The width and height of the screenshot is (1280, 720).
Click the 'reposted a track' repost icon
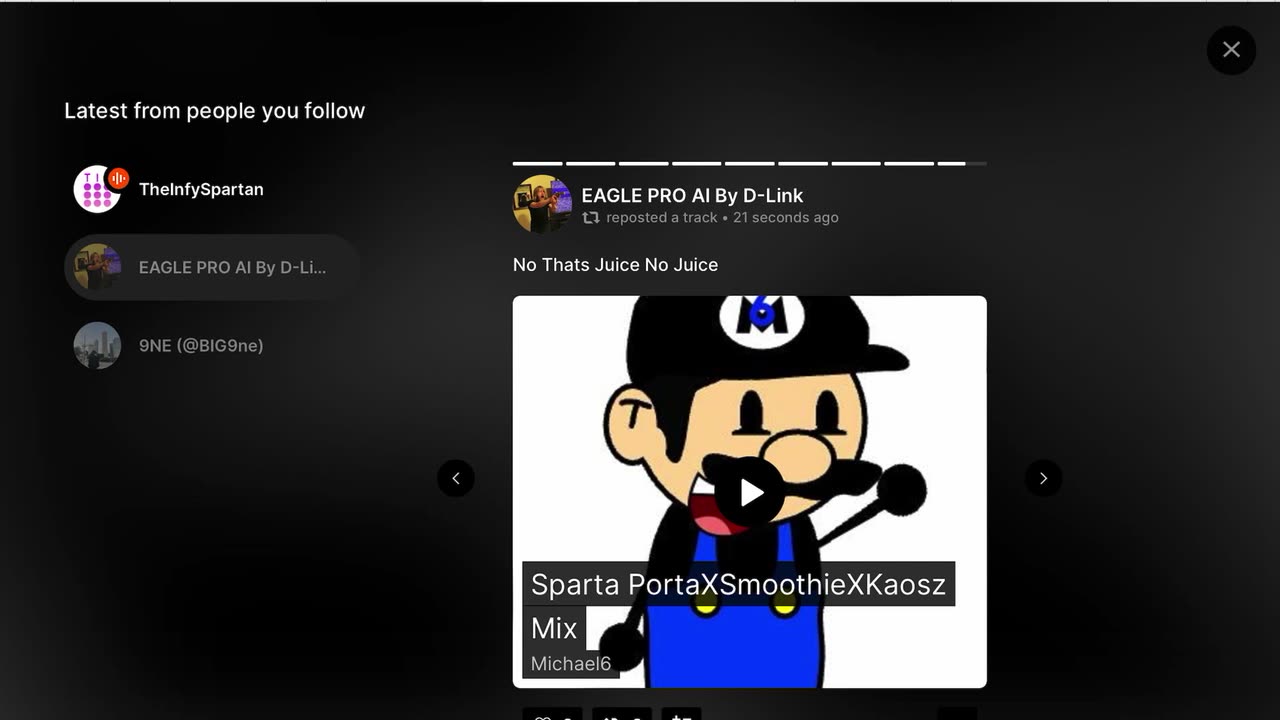[x=591, y=218]
